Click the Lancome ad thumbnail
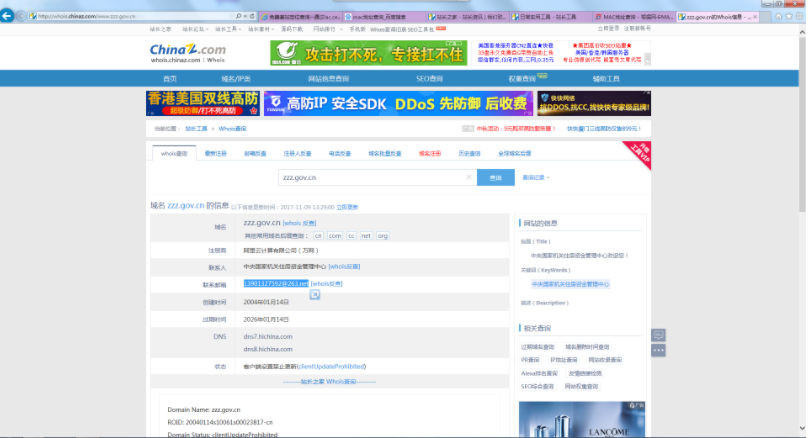 pos(582,420)
